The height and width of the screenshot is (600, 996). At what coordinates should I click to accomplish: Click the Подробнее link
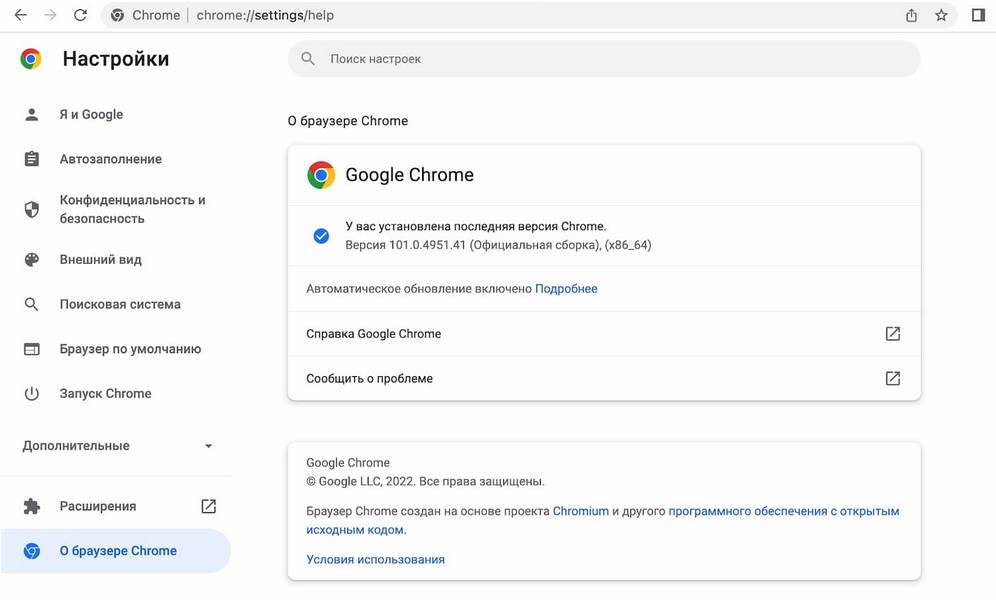click(x=566, y=289)
